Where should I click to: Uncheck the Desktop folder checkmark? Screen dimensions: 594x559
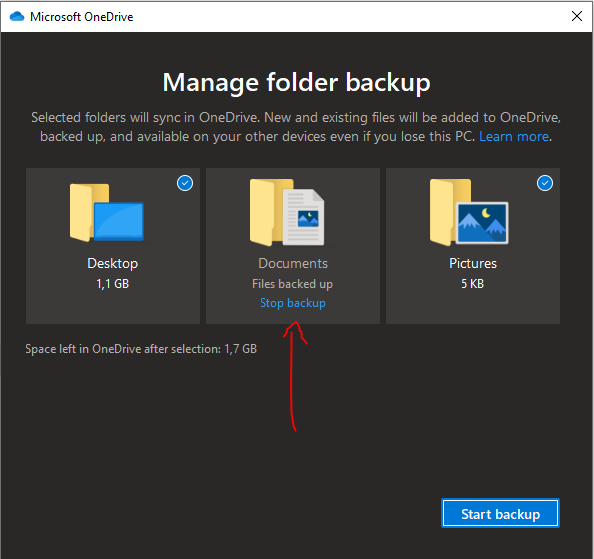[185, 183]
